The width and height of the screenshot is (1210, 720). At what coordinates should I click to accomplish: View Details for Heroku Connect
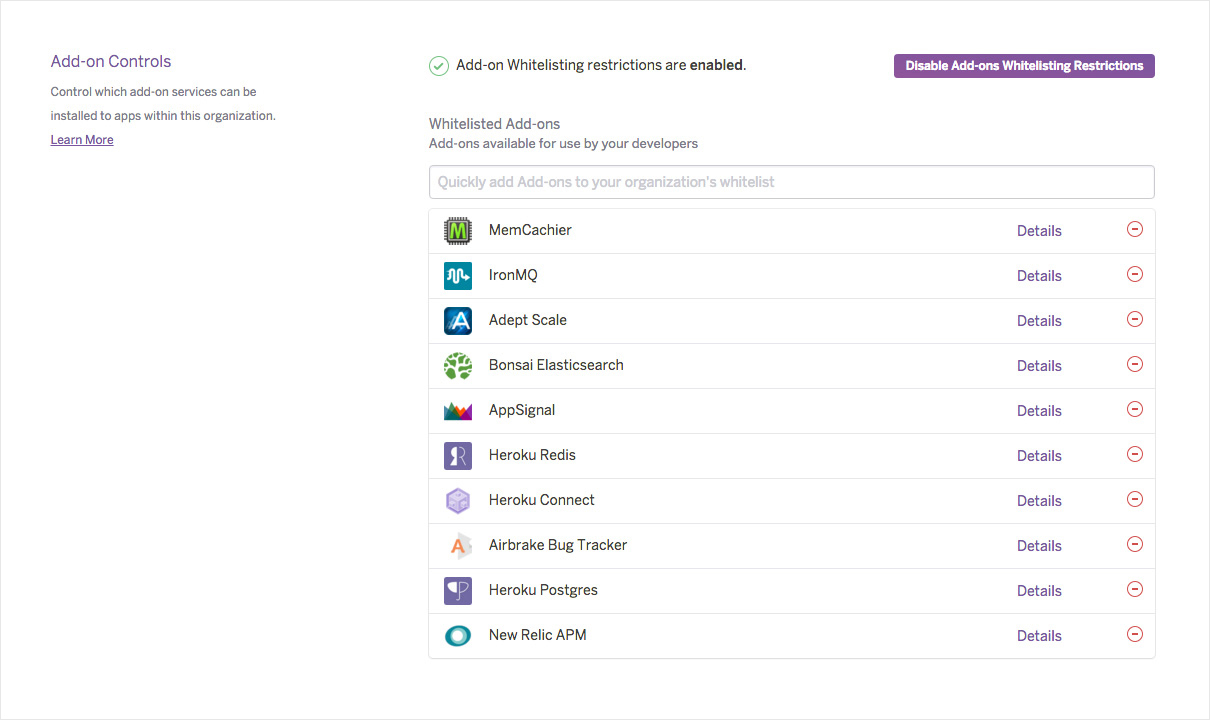tap(1039, 500)
